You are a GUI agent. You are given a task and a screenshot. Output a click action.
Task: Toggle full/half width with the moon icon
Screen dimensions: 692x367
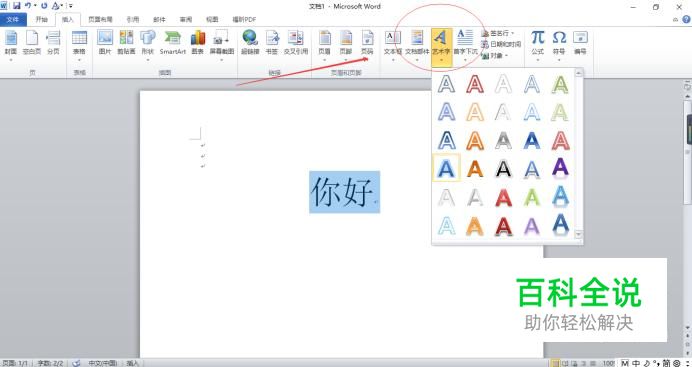pos(647,363)
